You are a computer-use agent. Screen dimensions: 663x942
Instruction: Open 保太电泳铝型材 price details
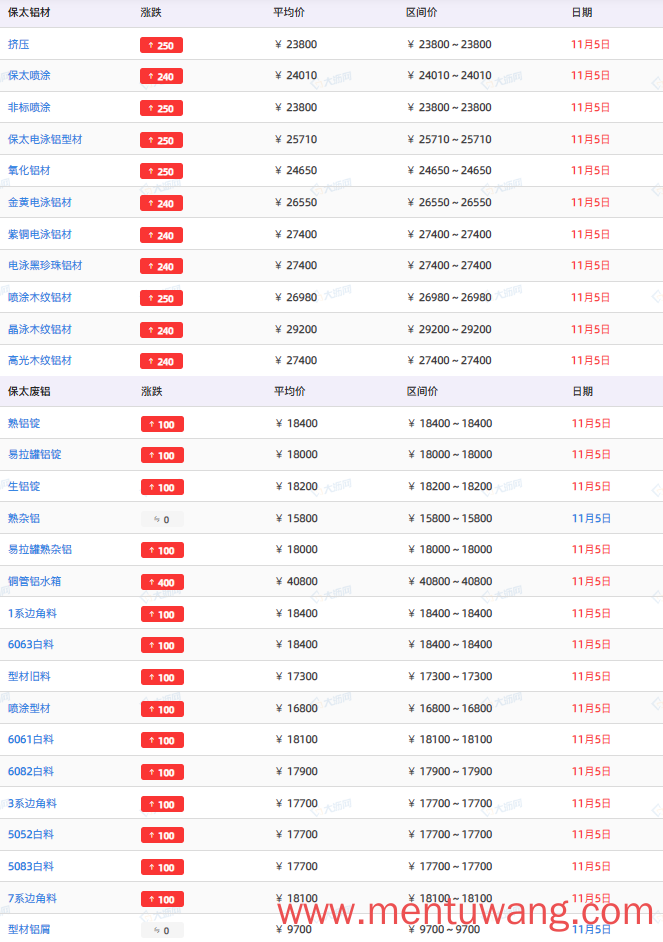pyautogui.click(x=45, y=139)
